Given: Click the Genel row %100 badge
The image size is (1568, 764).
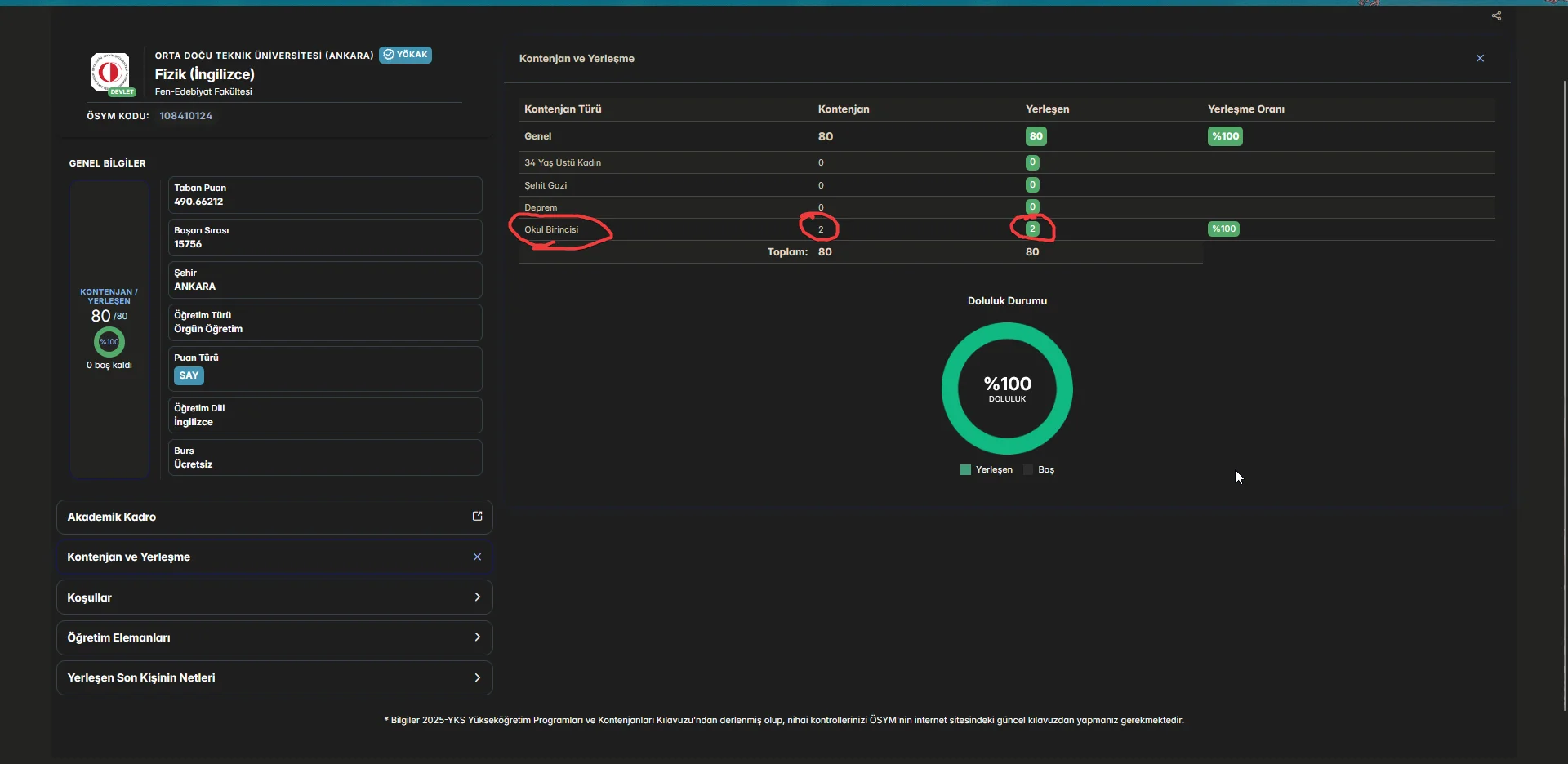Looking at the screenshot, I should click(x=1225, y=136).
